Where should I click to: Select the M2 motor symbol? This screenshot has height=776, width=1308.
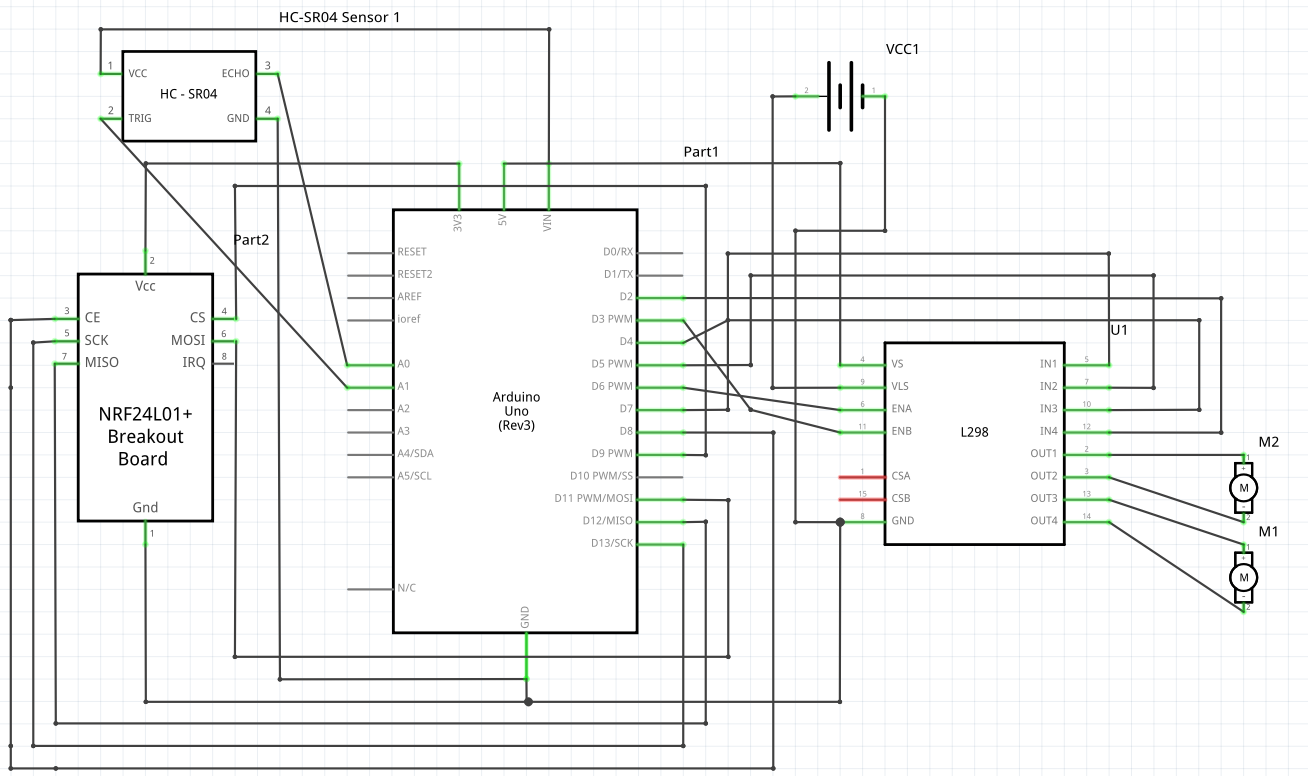coord(1244,487)
